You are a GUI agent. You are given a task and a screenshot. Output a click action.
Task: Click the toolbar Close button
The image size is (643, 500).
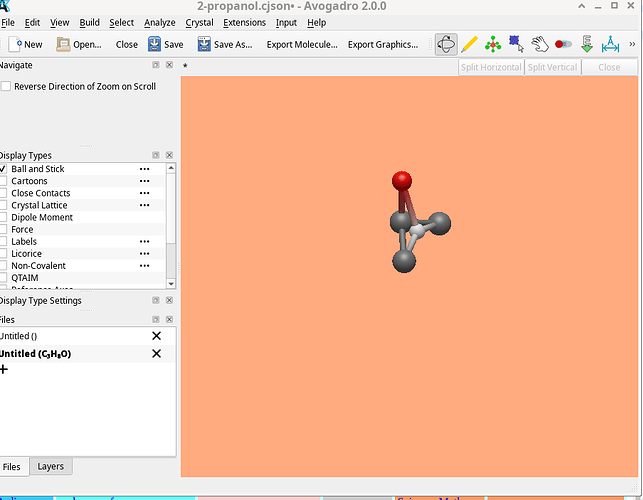pos(127,44)
